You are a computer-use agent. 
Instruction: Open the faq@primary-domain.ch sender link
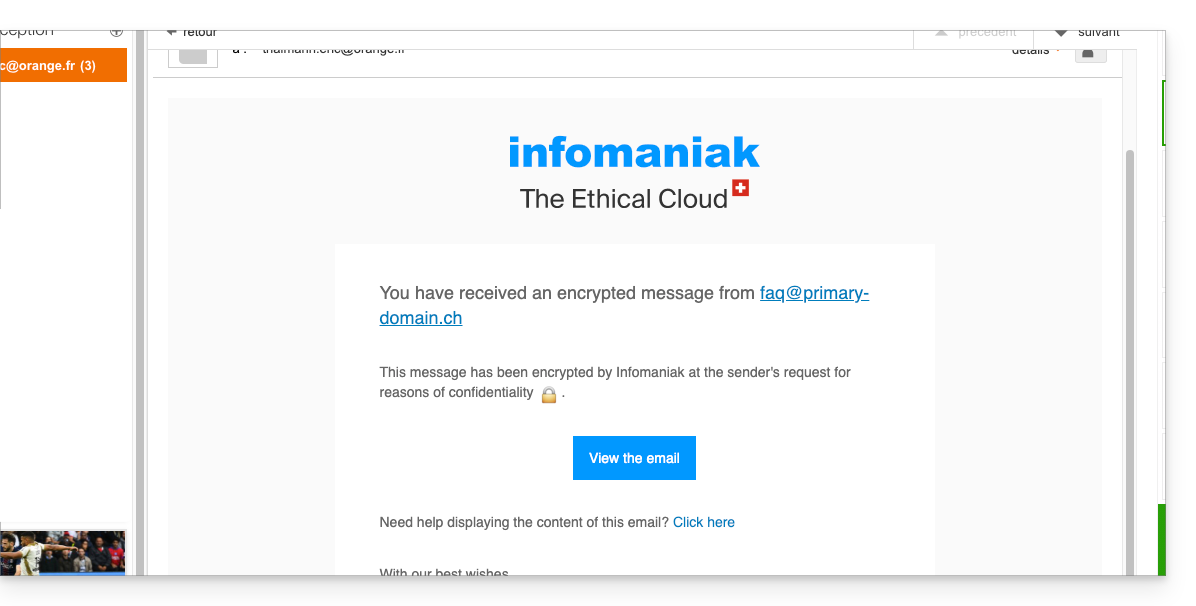pyautogui.click(x=624, y=306)
